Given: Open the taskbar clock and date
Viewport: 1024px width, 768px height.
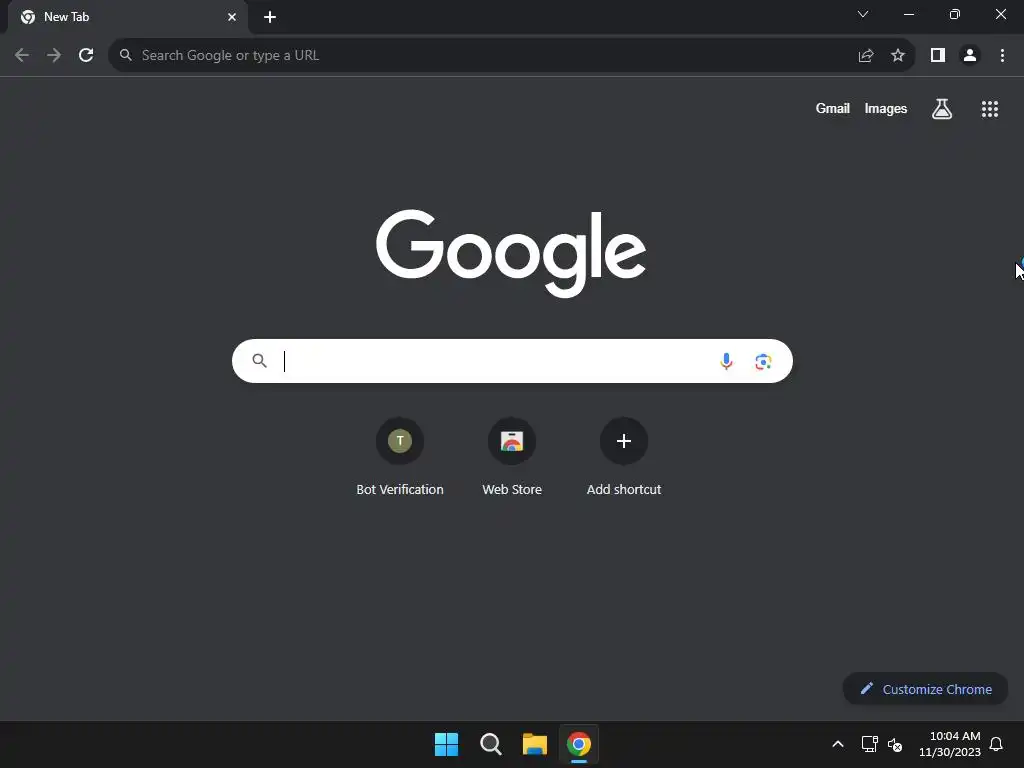Looking at the screenshot, I should 950,744.
